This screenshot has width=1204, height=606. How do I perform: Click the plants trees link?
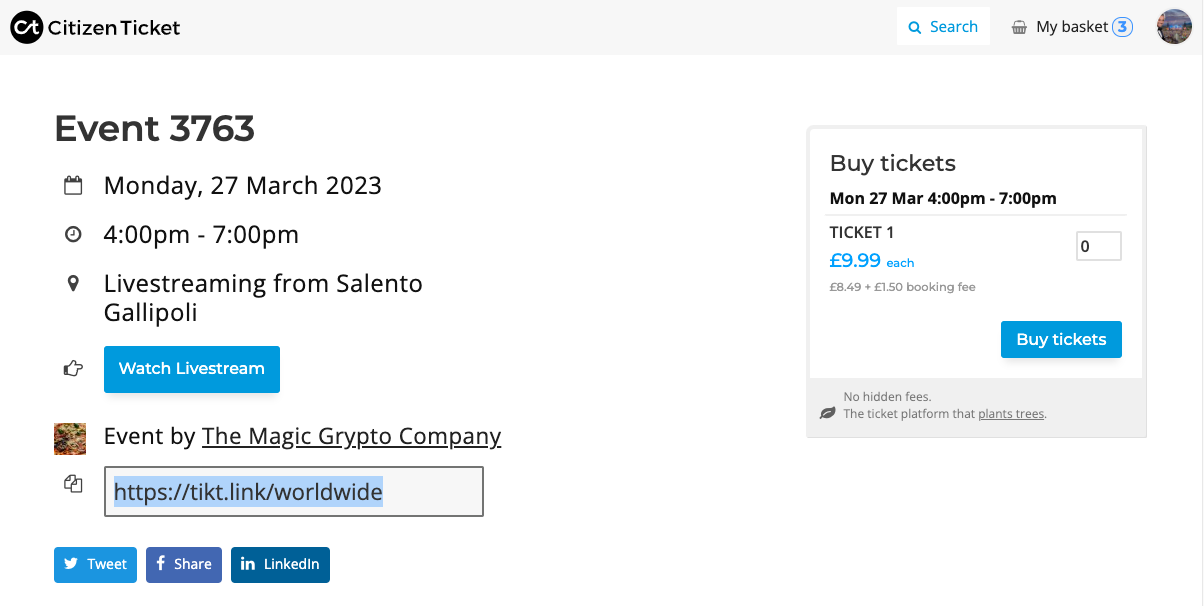coord(1011,413)
